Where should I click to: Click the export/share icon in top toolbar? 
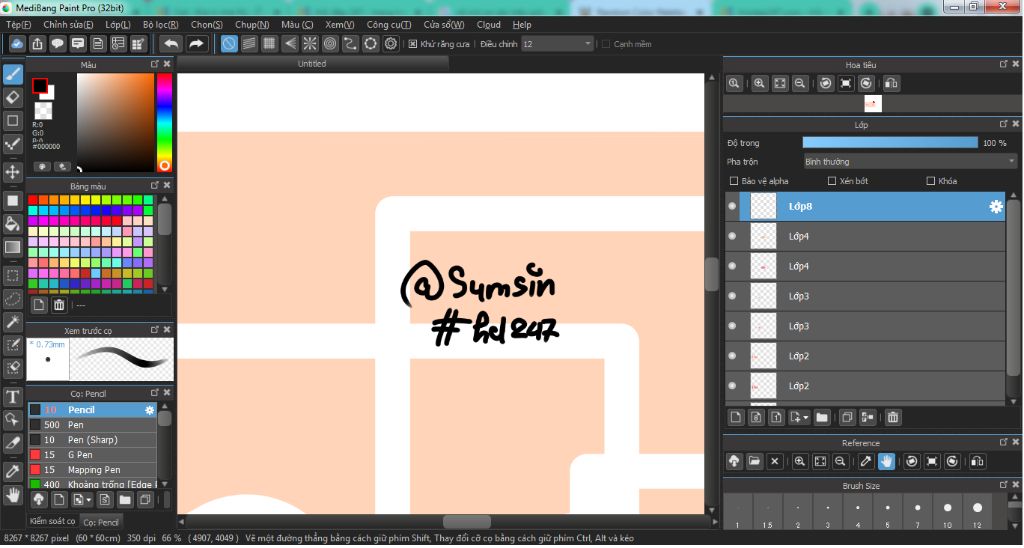click(37, 44)
